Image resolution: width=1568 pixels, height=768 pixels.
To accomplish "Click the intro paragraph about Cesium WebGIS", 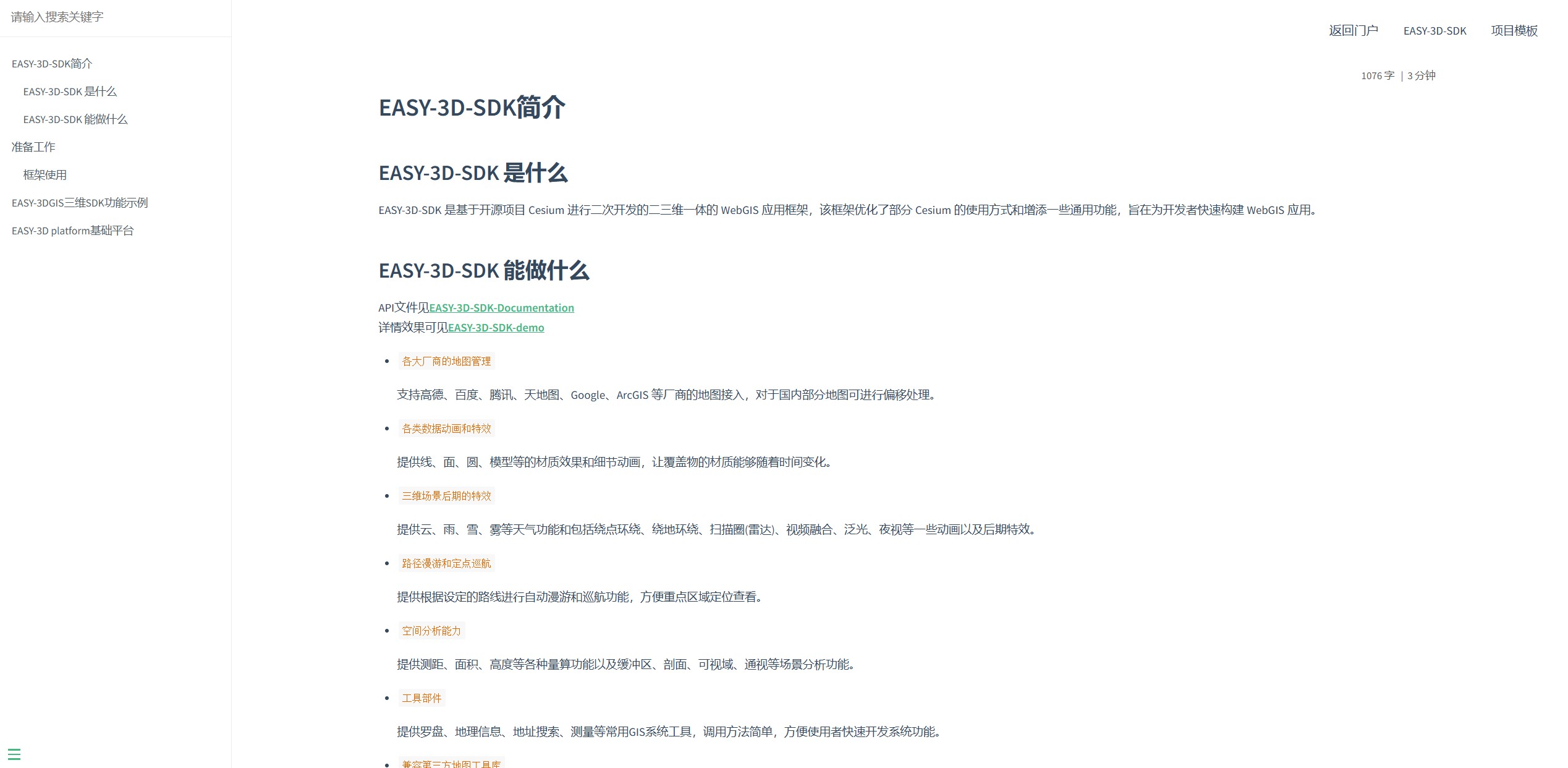I will coord(850,210).
